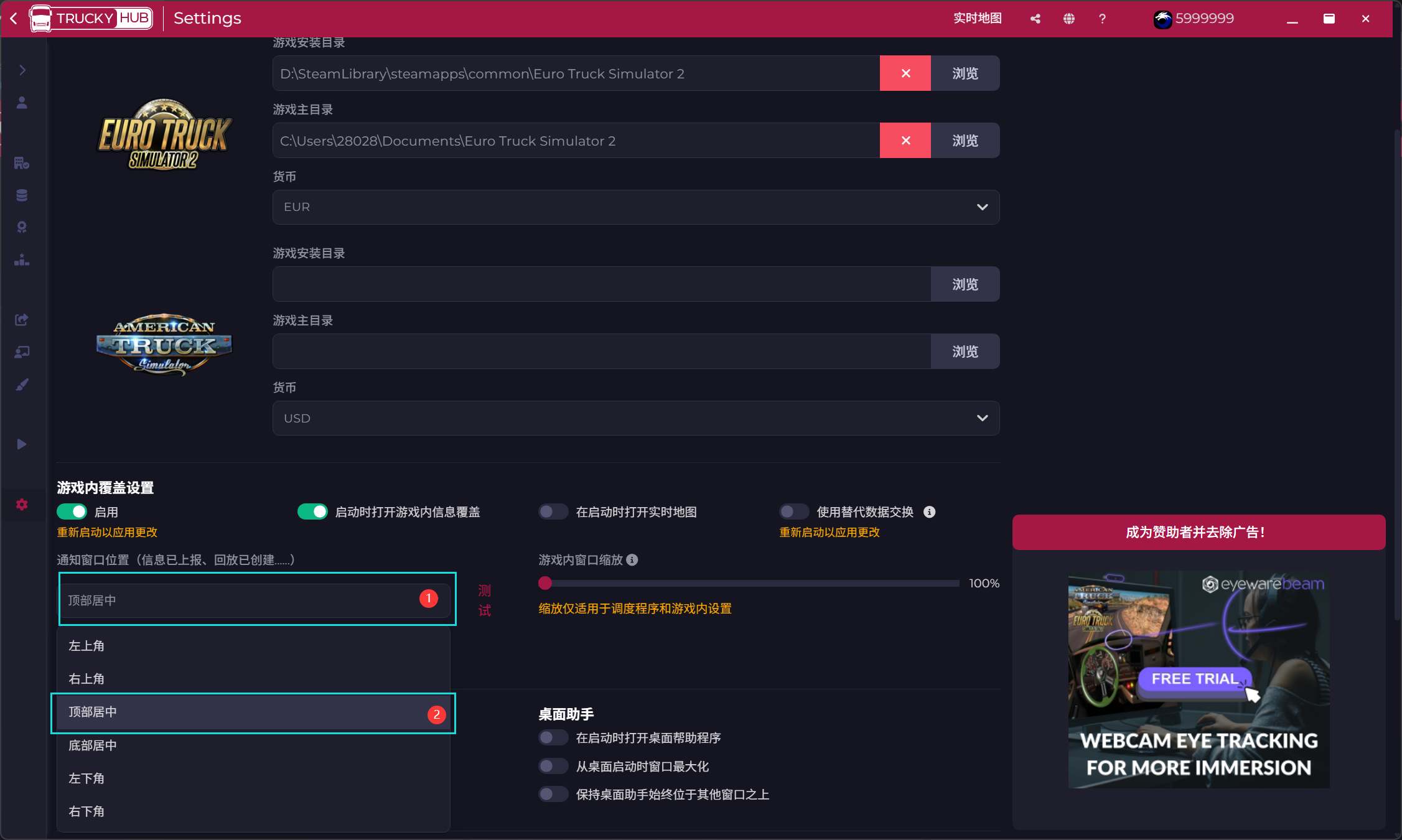Viewport: 1402px width, 840px height.
Task: Open the help question mark icon
Action: point(1102,19)
